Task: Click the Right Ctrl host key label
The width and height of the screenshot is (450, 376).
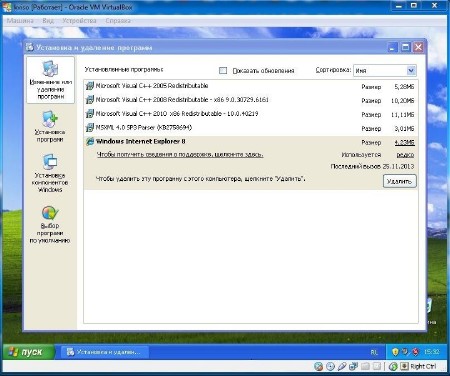Action: [423, 366]
